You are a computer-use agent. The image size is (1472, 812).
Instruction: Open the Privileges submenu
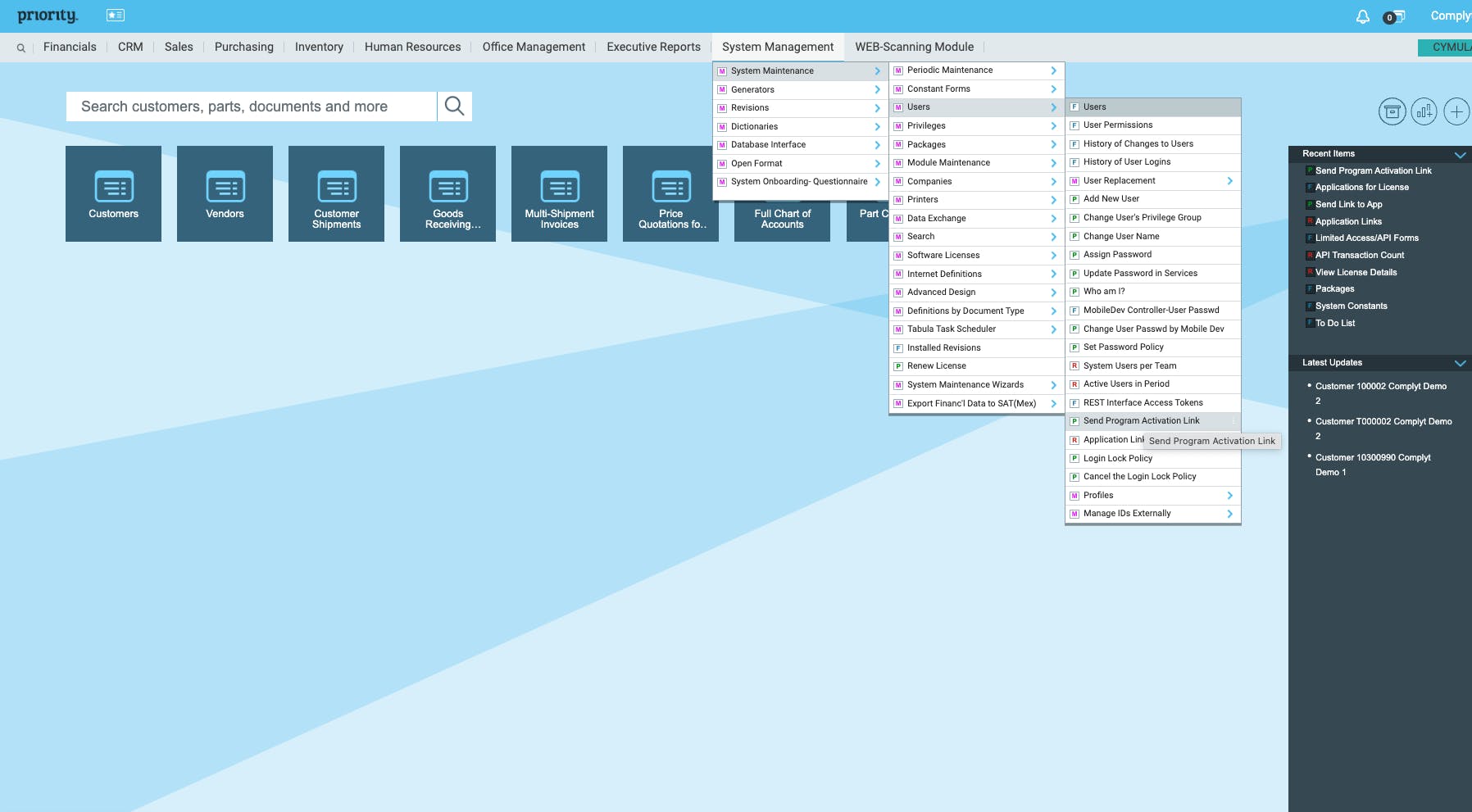(976, 126)
